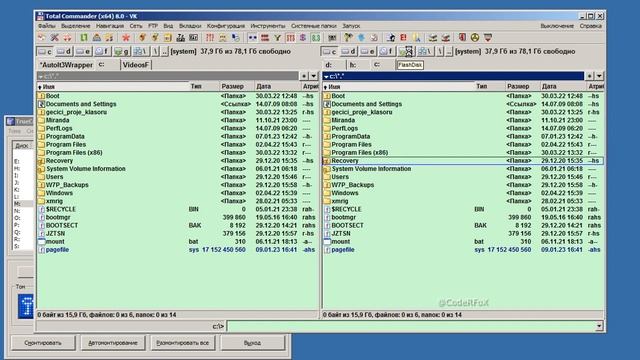Switch to the FlashDisk tab in right panel

click(x=410, y=65)
